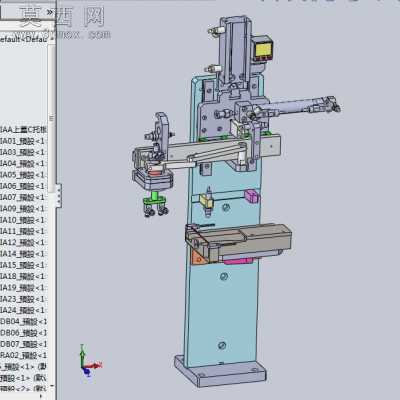This screenshot has height=400, width=400.
Task: Select the IA10 component in the tree
Action: click(x=23, y=220)
